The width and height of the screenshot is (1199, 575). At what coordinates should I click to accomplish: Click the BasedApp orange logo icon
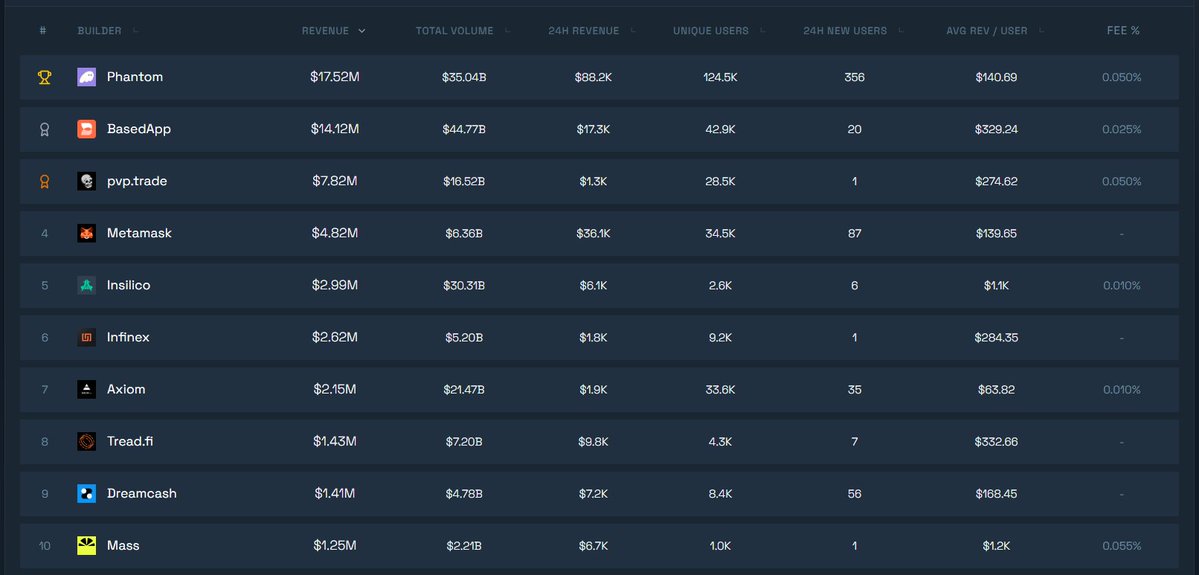pyautogui.click(x=86, y=129)
